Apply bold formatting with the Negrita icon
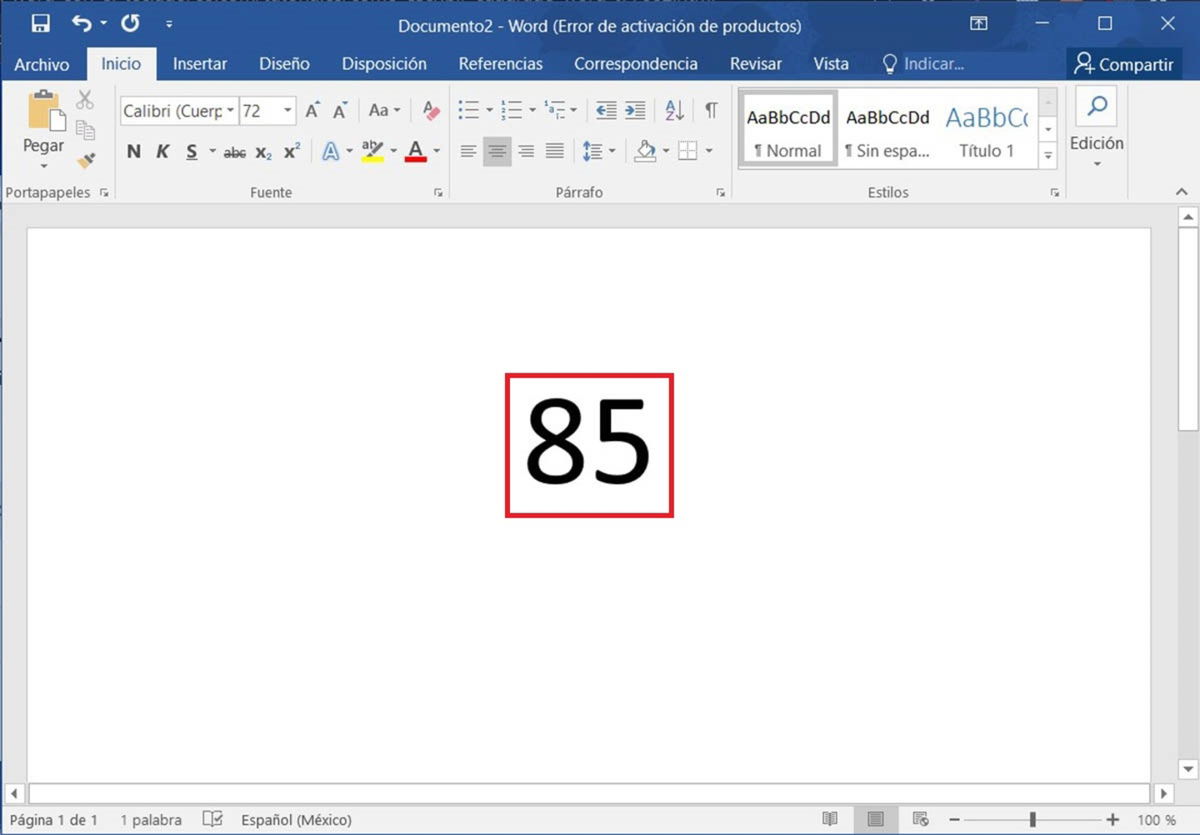This screenshot has height=835, width=1200. 134,151
